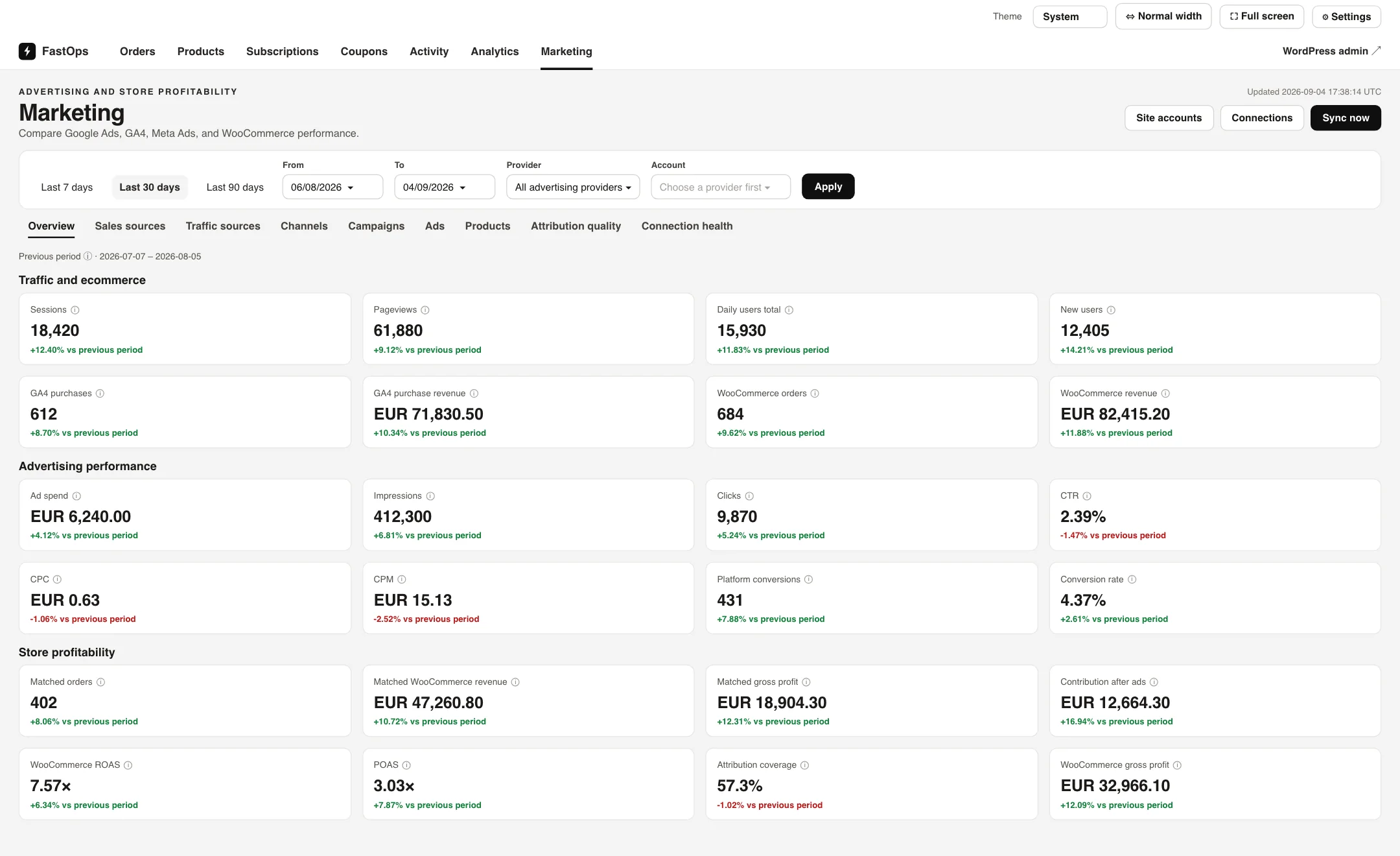This screenshot has height=856, width=1400.
Task: Switch to Ads tab
Action: 435,226
